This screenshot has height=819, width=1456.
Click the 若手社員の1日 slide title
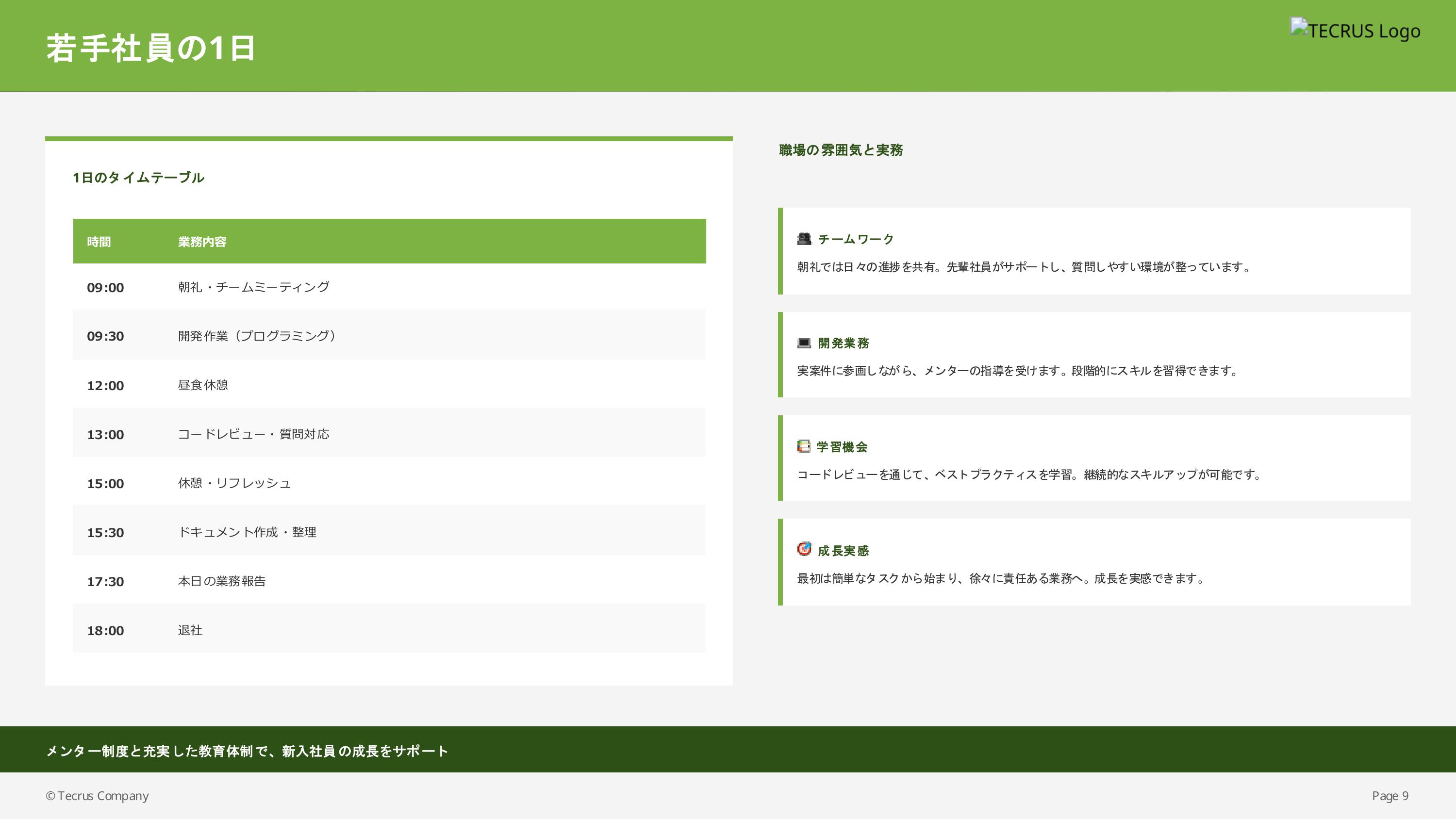(150, 48)
